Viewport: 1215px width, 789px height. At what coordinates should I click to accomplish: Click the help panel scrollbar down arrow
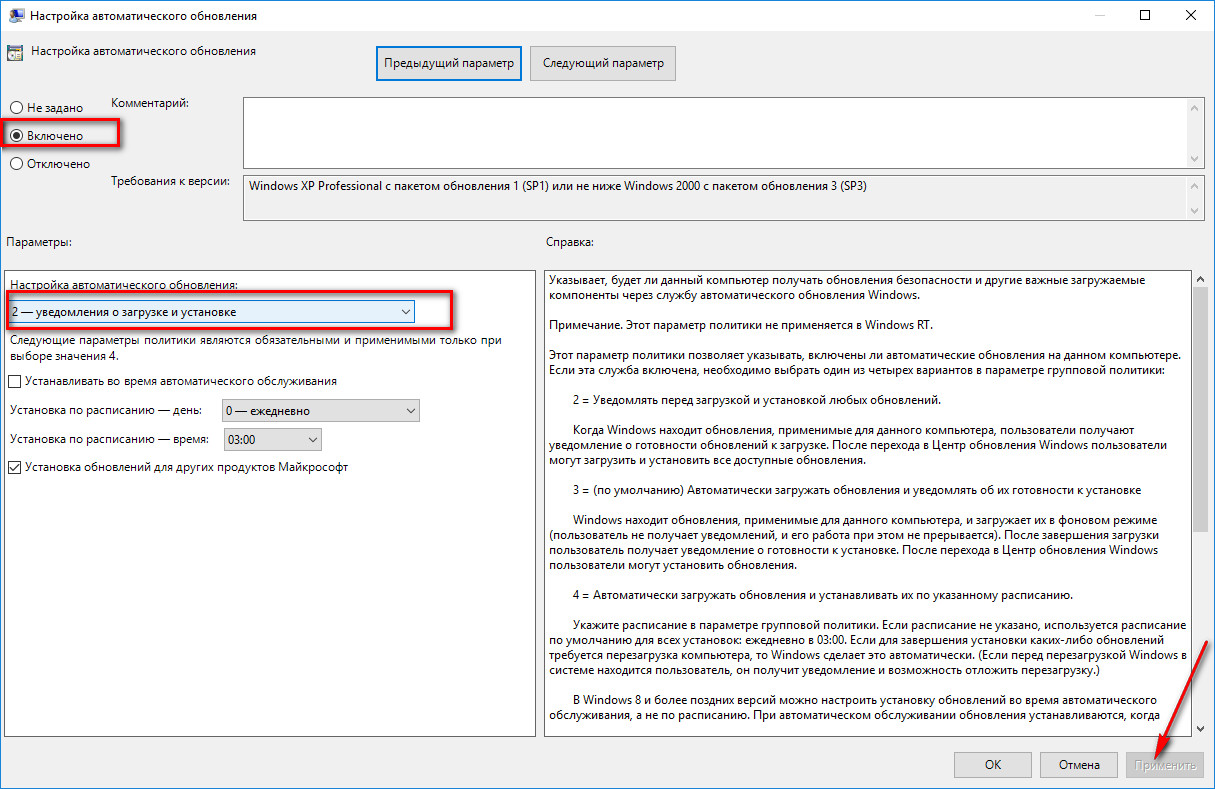pyautogui.click(x=1200, y=728)
